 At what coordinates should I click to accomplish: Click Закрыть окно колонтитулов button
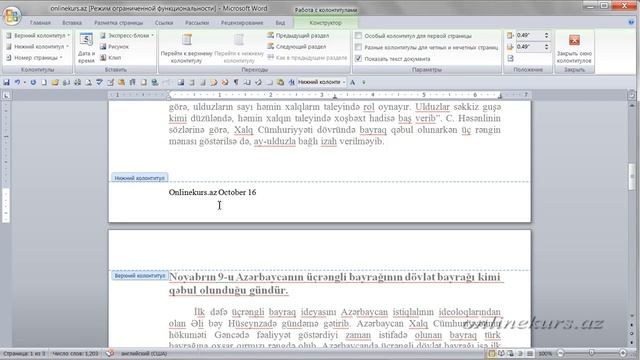574,48
